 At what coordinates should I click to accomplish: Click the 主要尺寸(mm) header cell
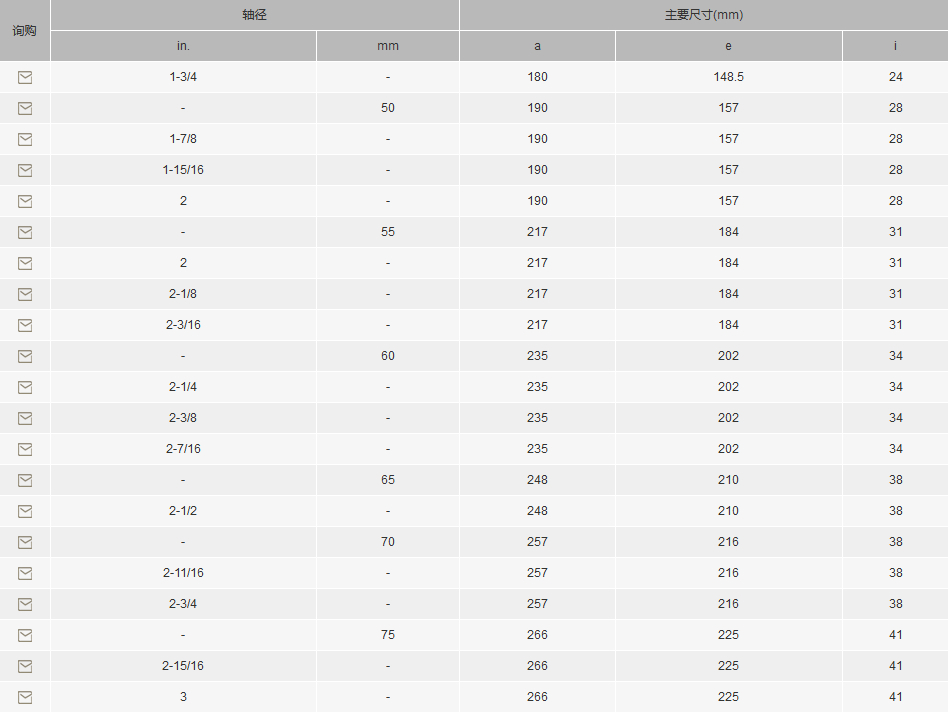703,15
